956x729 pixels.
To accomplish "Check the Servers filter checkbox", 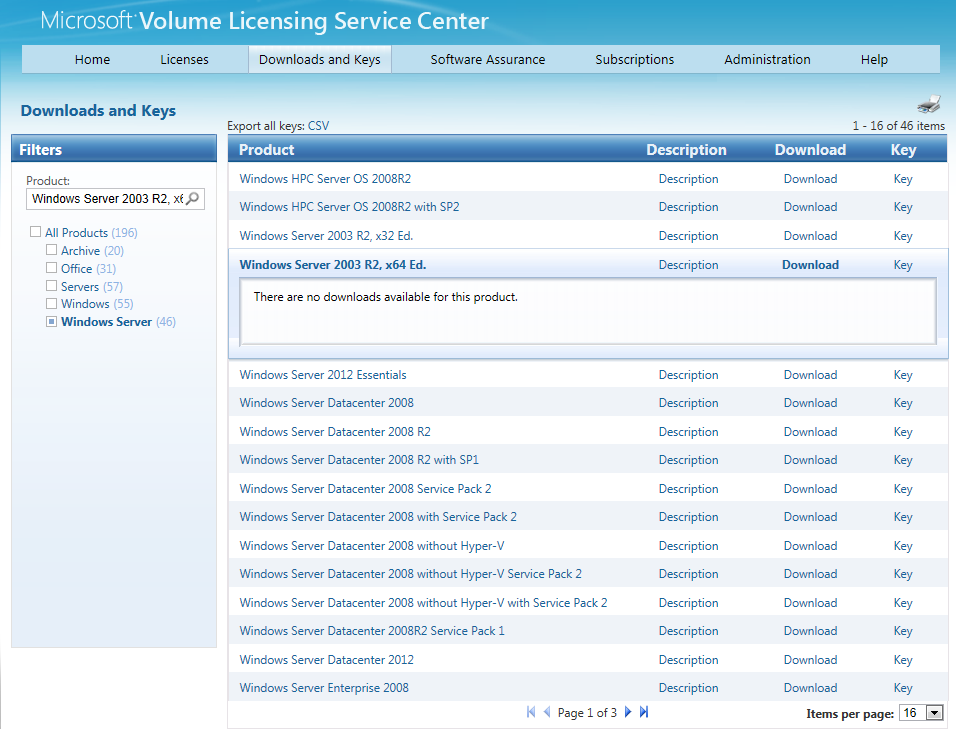I will [x=51, y=286].
